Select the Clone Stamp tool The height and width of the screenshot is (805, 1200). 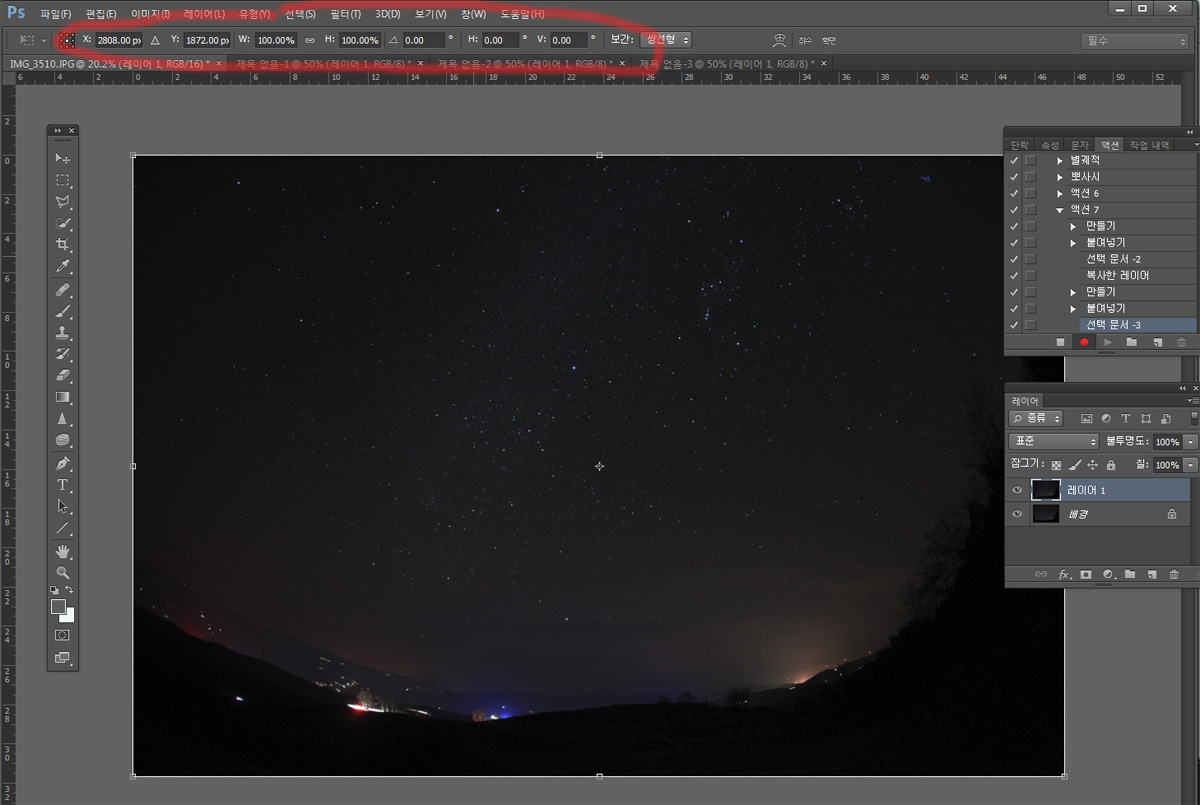[x=63, y=333]
